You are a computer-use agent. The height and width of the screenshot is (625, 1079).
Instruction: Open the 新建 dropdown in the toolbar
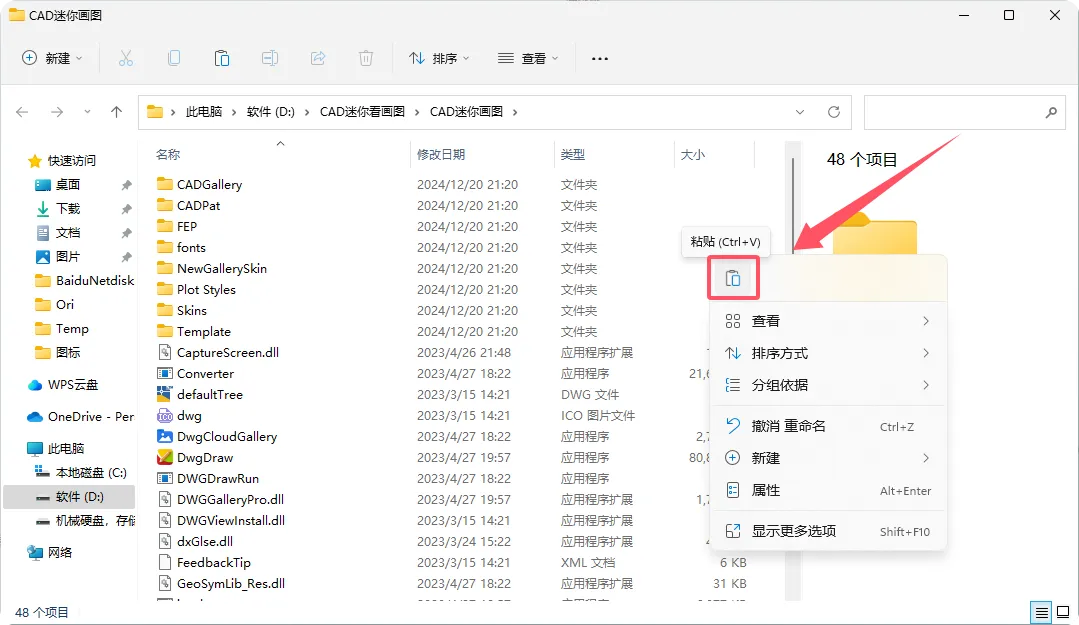coord(53,59)
